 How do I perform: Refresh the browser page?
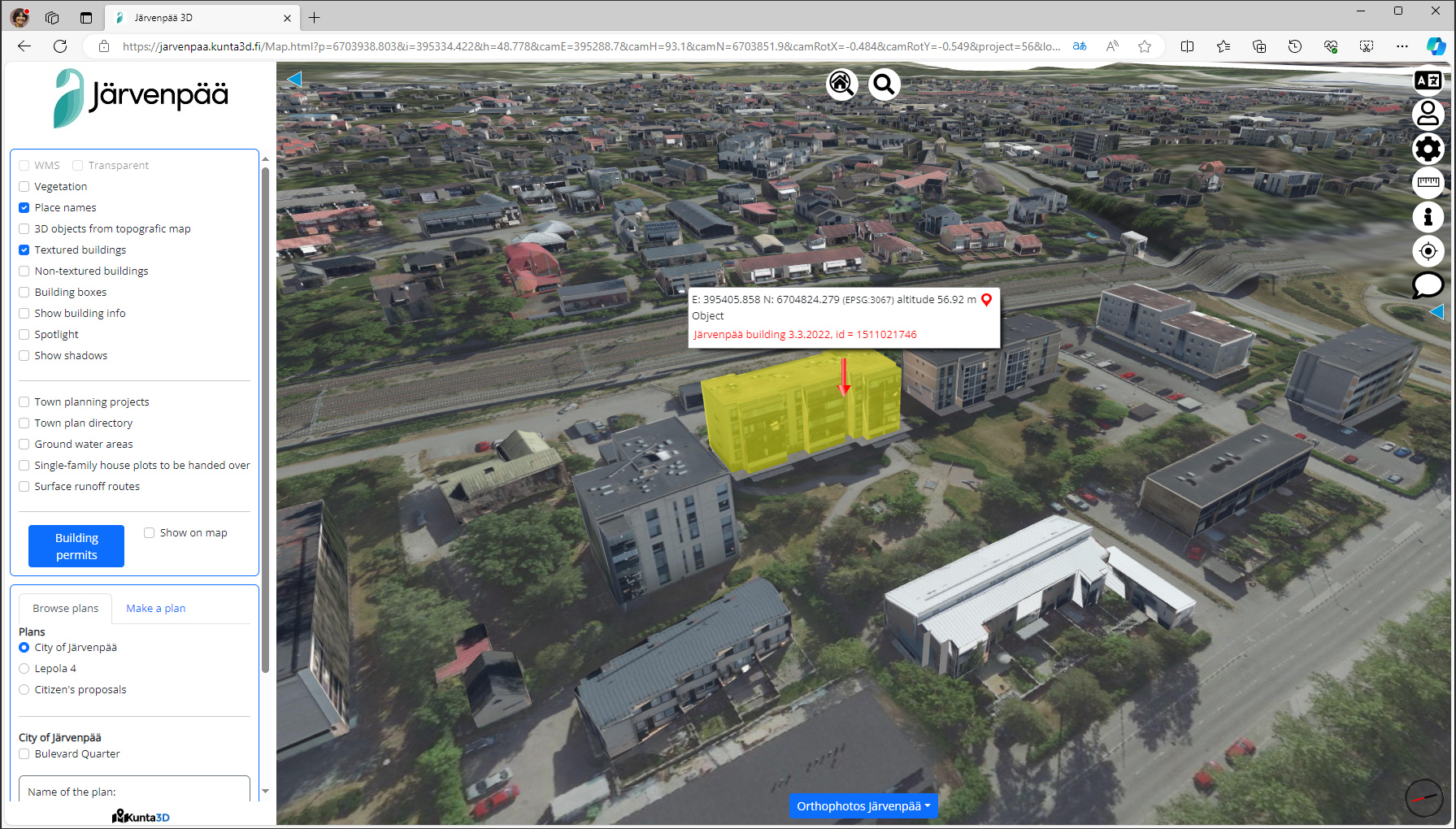60,46
